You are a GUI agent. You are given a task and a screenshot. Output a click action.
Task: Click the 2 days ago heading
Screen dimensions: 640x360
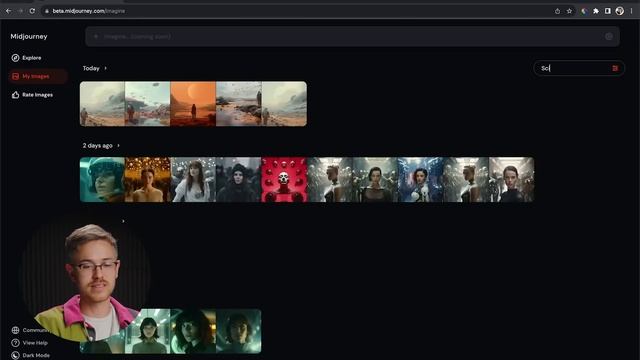[98, 145]
